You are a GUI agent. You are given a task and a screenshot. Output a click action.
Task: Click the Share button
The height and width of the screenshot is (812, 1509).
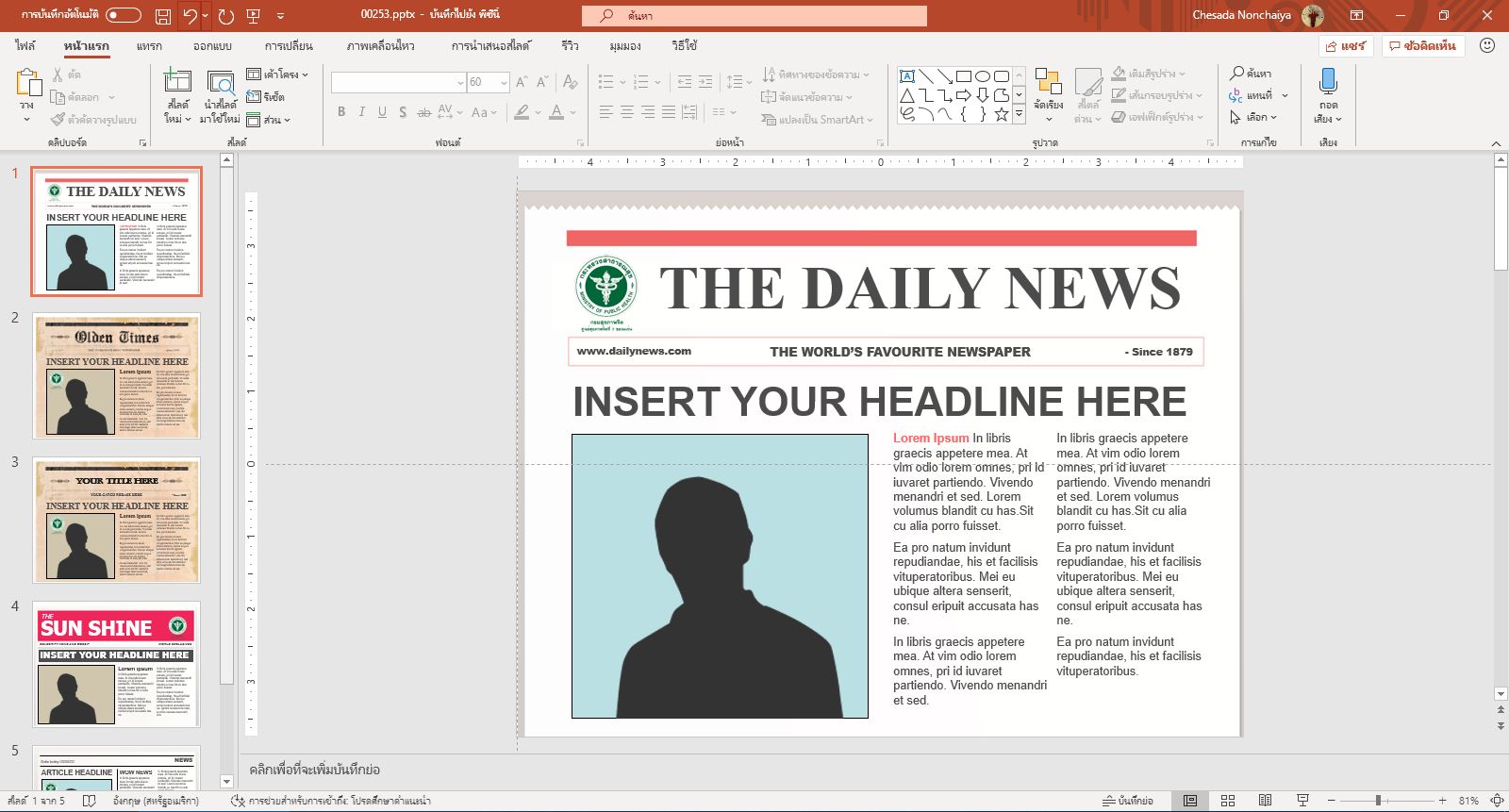(x=1346, y=45)
